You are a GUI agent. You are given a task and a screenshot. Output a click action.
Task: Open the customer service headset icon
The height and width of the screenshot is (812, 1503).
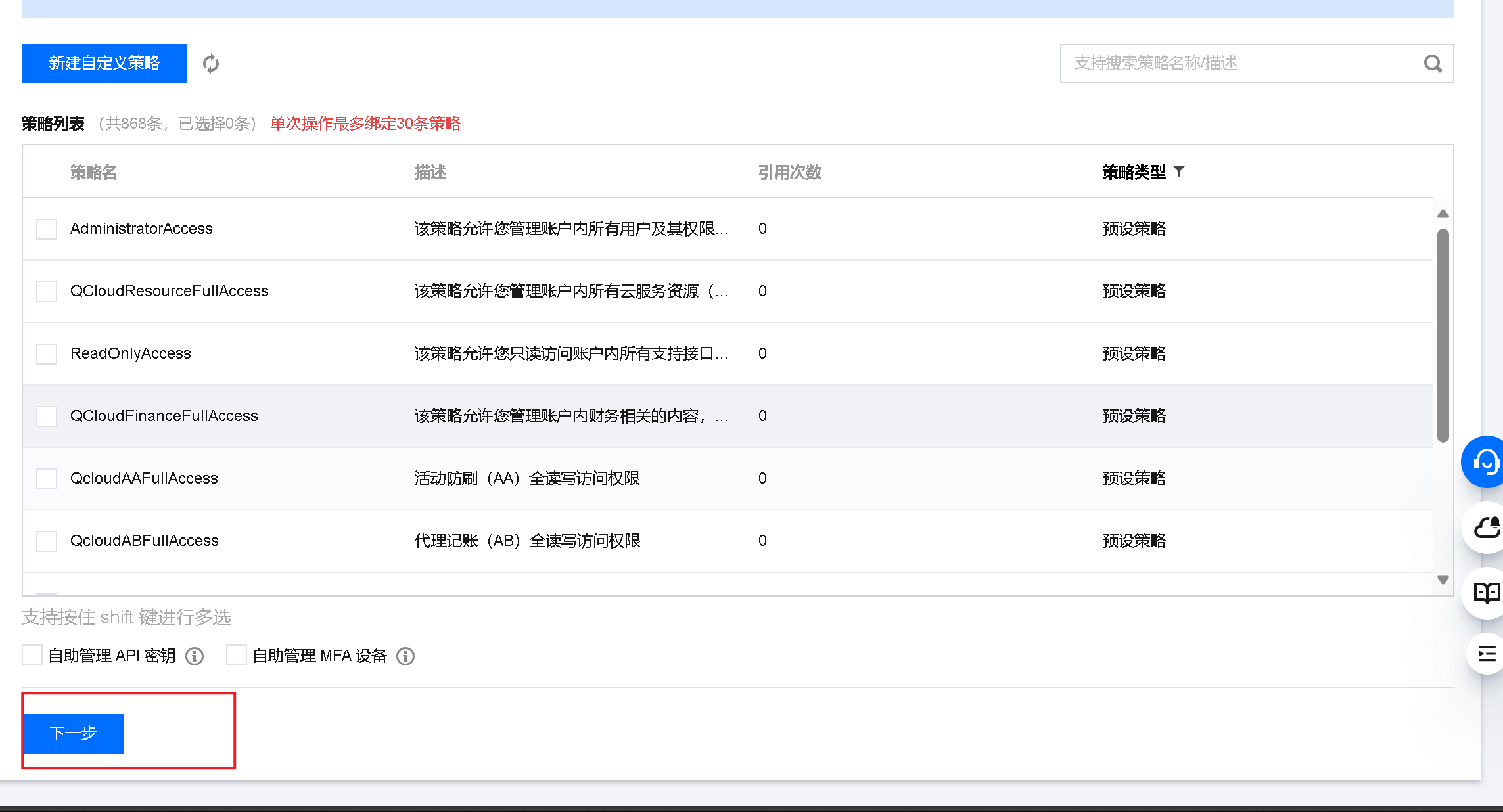tap(1485, 462)
